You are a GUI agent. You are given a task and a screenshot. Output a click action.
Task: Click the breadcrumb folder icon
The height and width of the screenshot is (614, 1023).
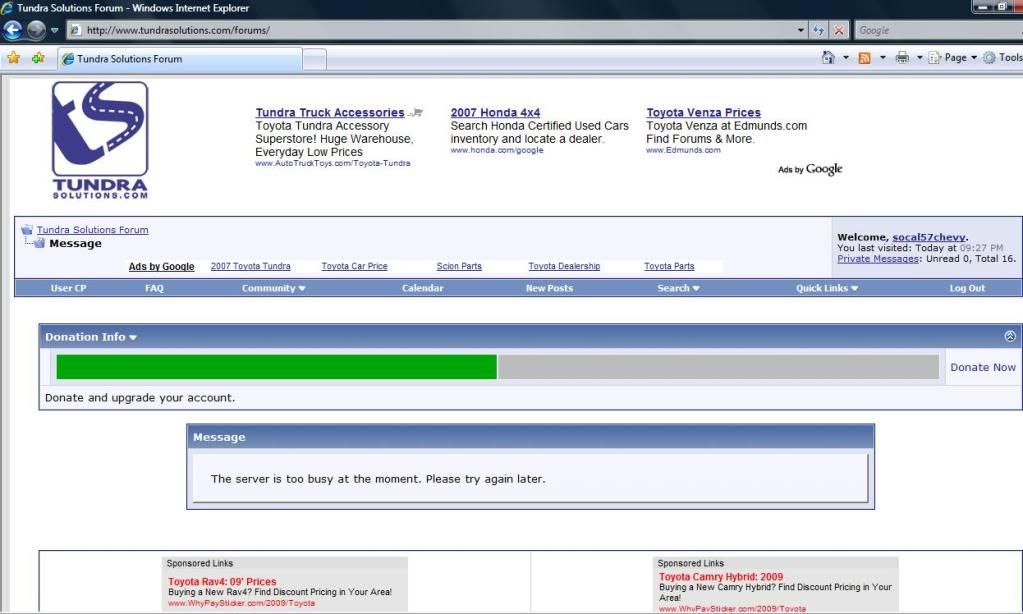[x=27, y=230]
